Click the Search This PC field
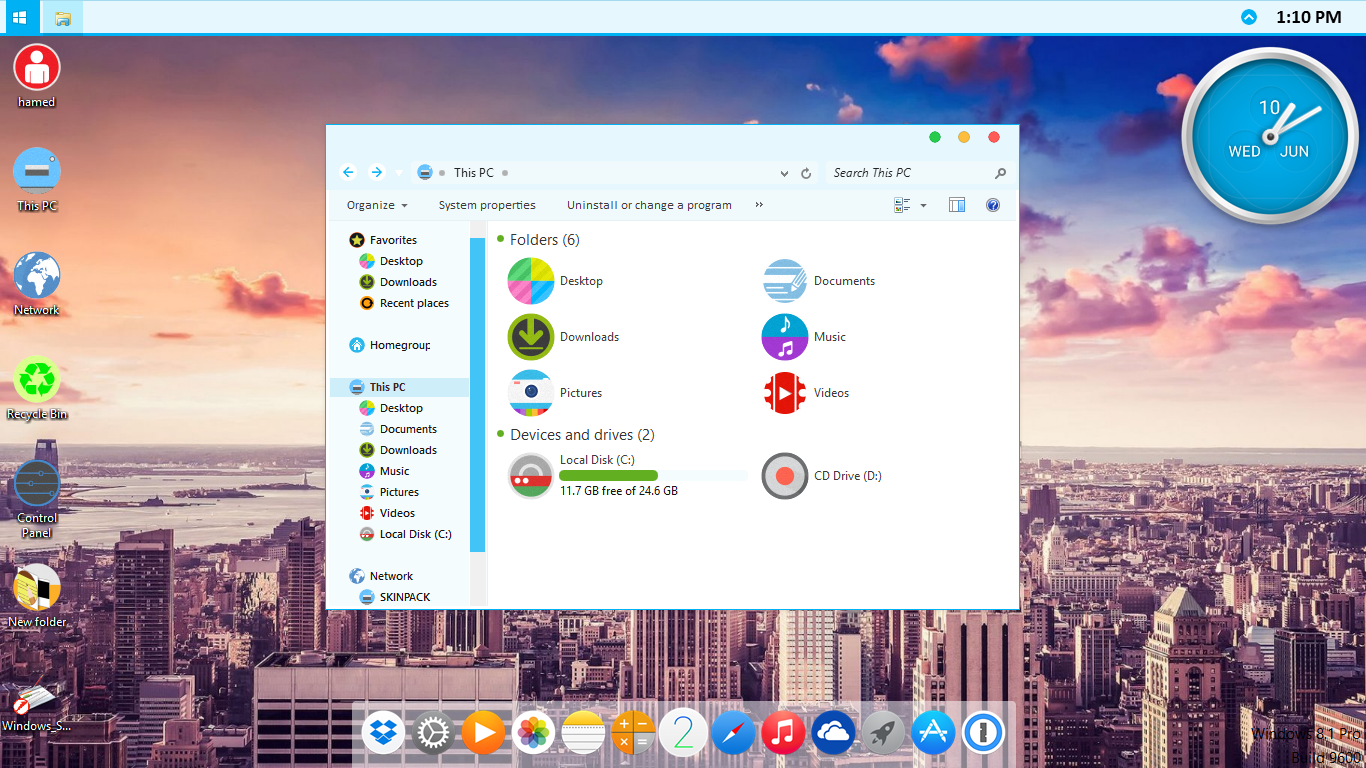 pos(908,173)
